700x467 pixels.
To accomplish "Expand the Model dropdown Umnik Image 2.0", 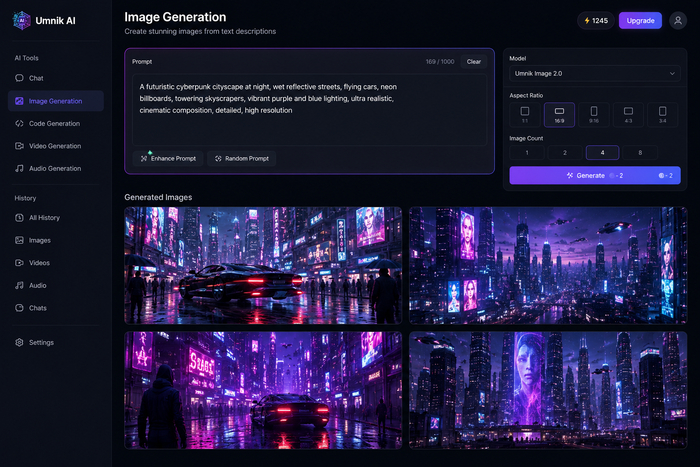I will [x=595, y=74].
